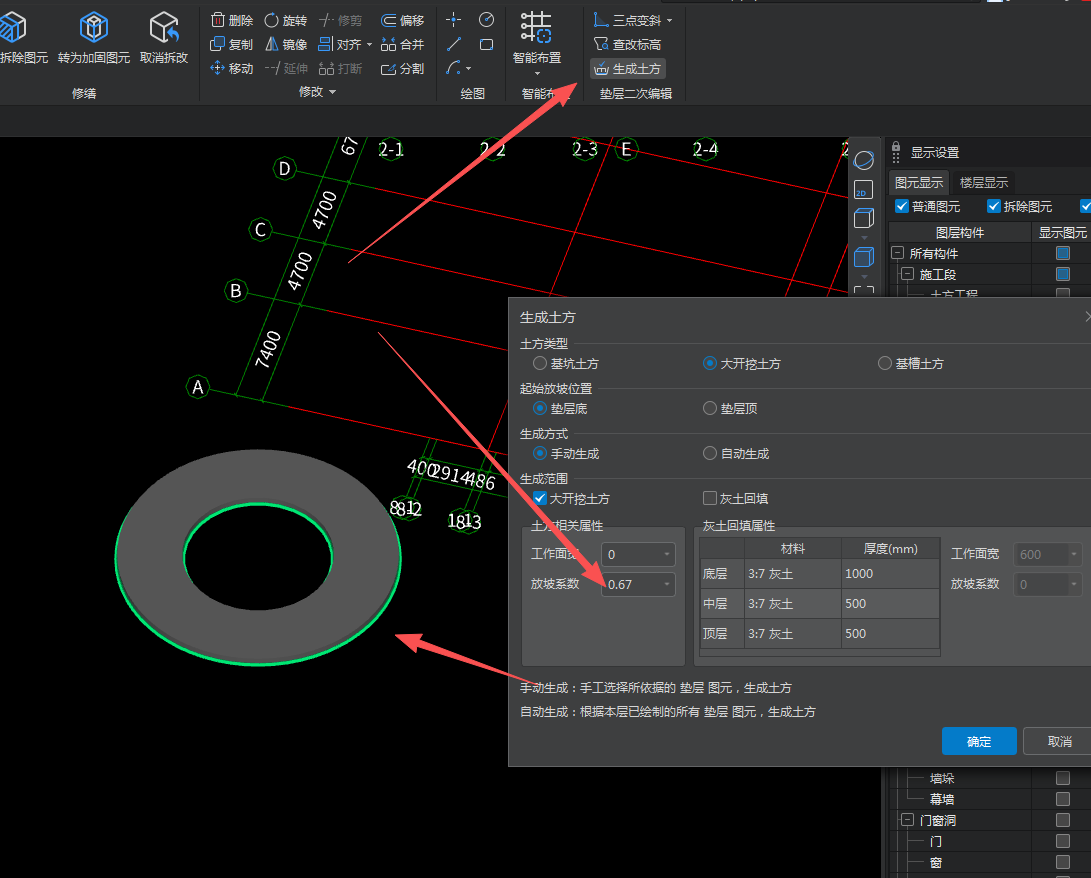Click 三点变斜 three-point slope tool
Image resolution: width=1091 pixels, height=878 pixels.
627,20
